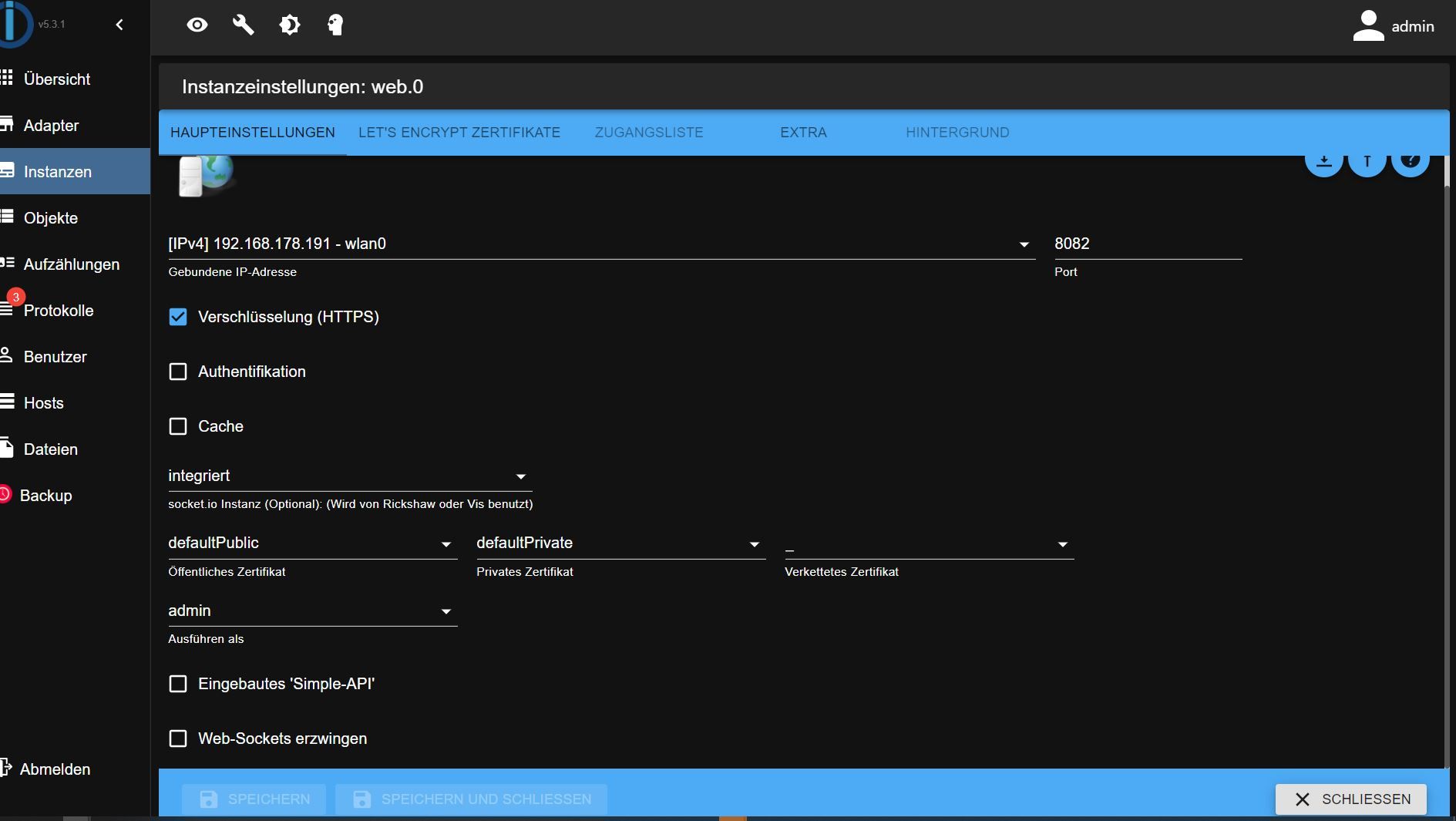Click the Instanzeinstellungen: web.0 title
The width and height of the screenshot is (1456, 821).
[303, 87]
